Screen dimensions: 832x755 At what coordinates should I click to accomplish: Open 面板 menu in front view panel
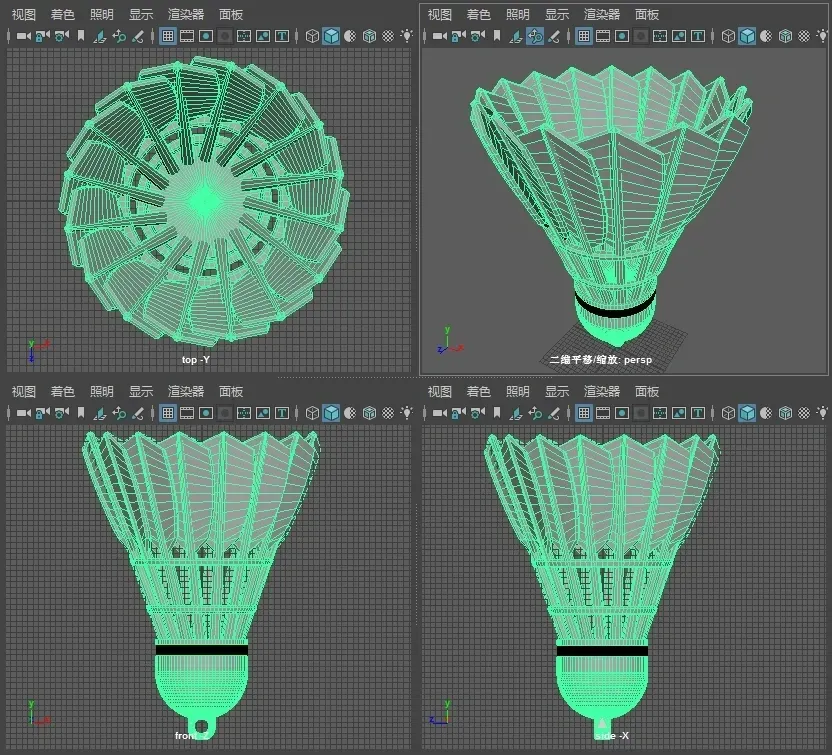[x=231, y=391]
